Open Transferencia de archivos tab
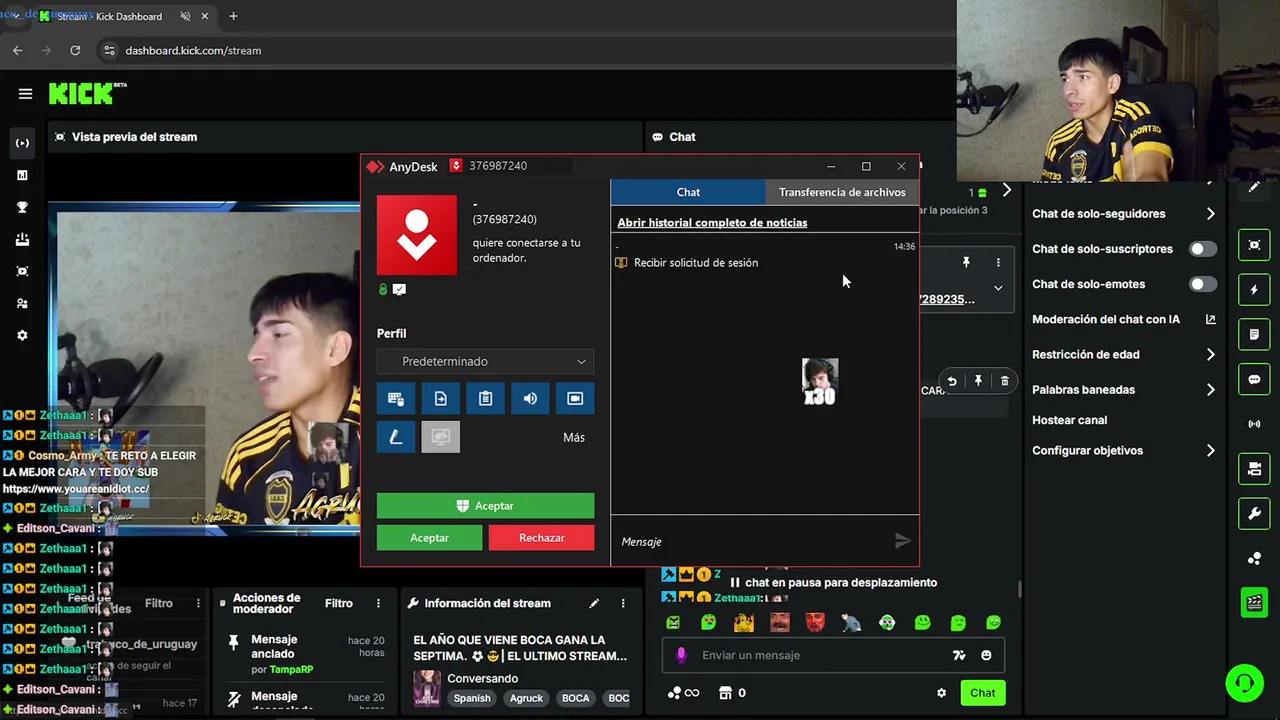This screenshot has width=1280, height=720. click(x=842, y=192)
